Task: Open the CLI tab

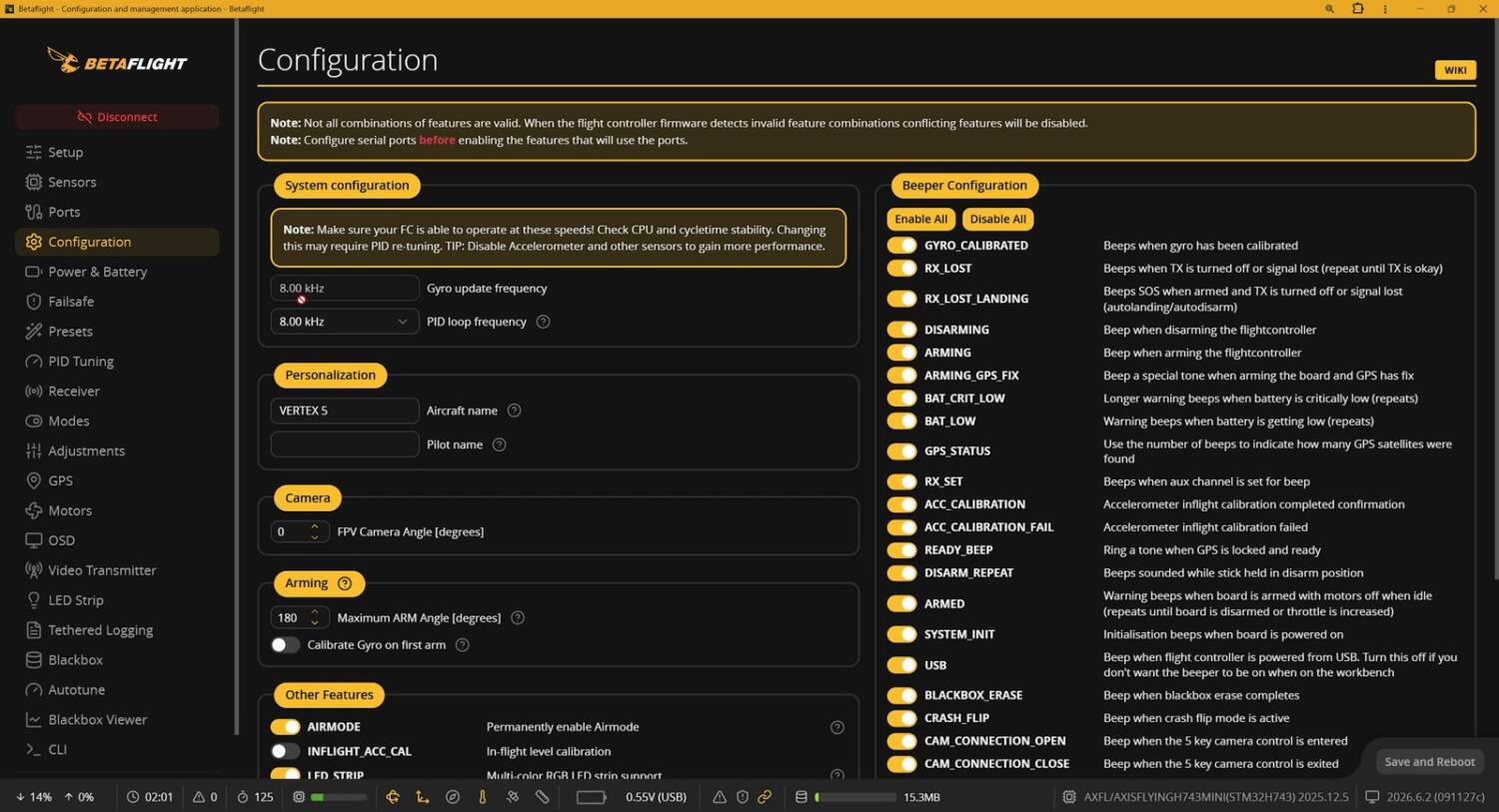Action: coord(117,749)
